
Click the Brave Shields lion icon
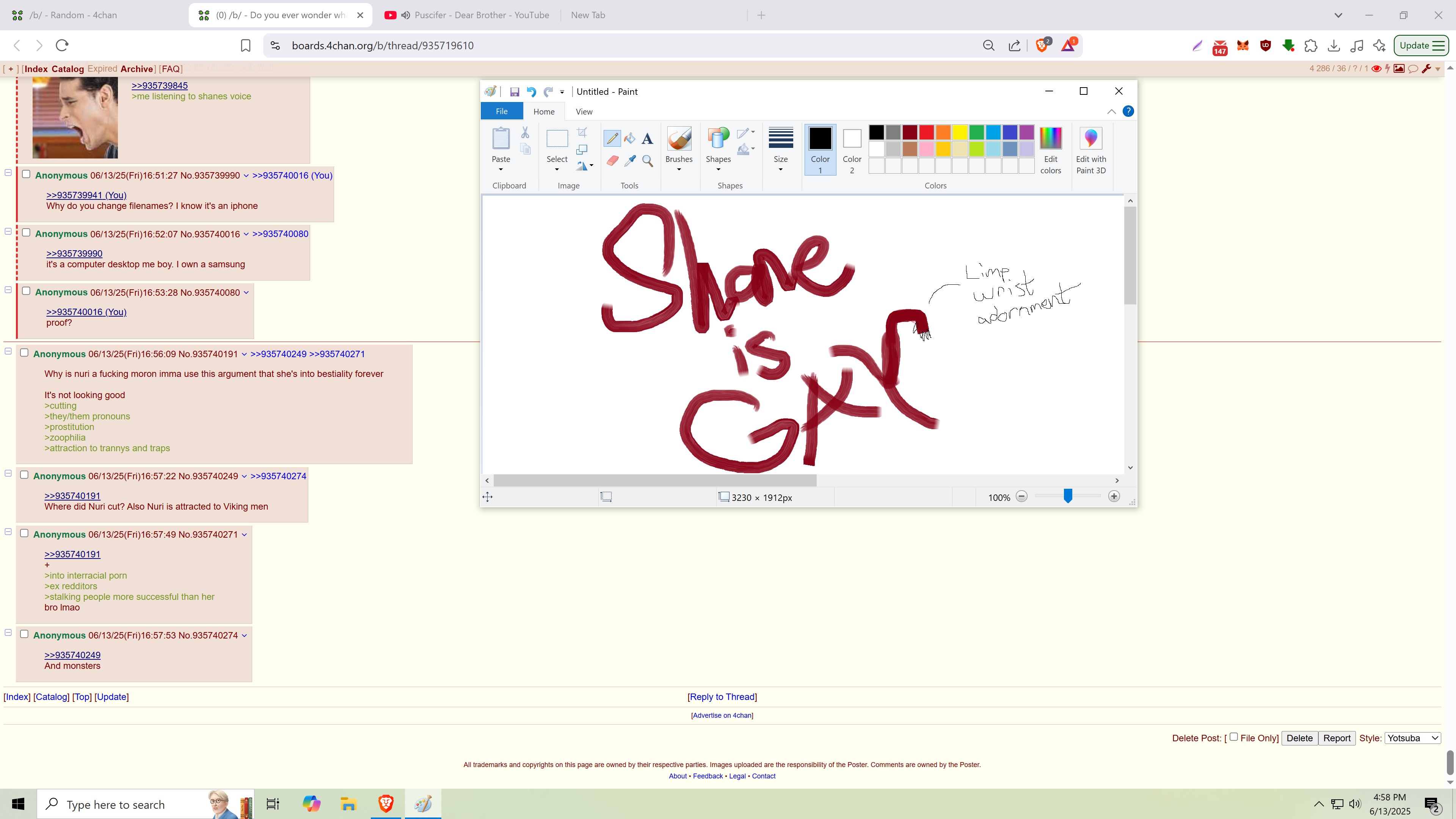[1042, 45]
